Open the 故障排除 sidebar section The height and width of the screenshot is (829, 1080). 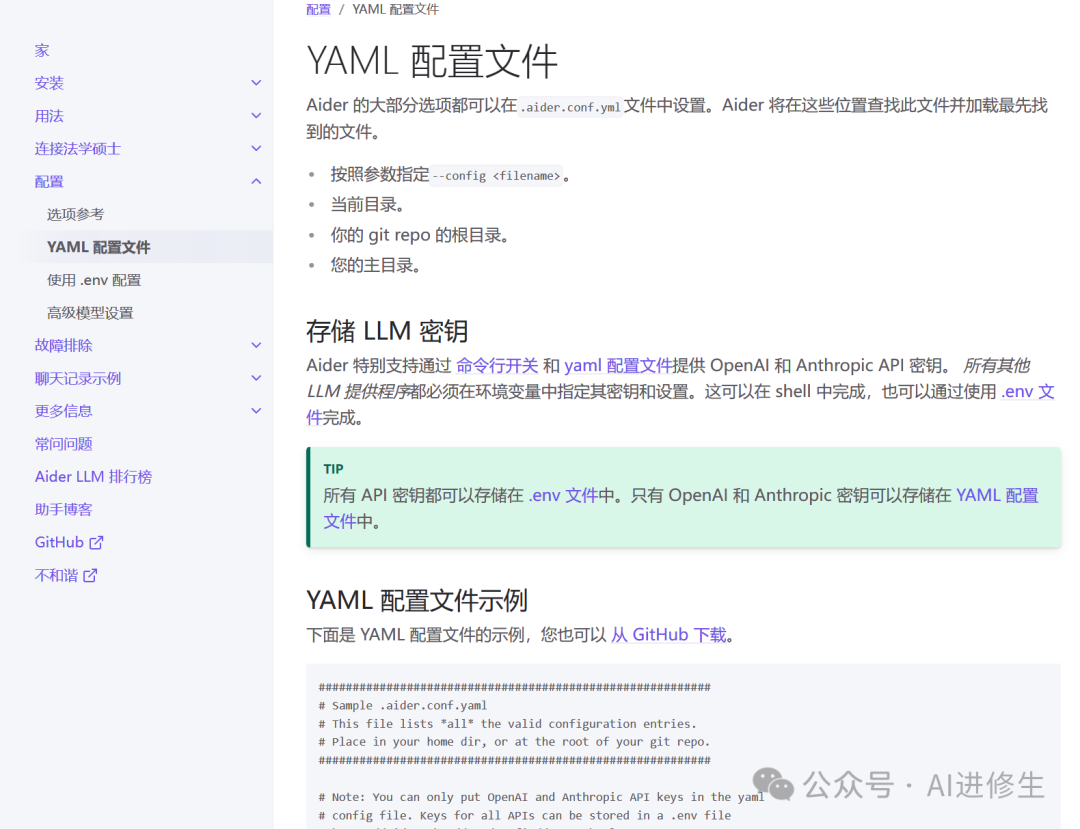pyautogui.click(x=63, y=346)
